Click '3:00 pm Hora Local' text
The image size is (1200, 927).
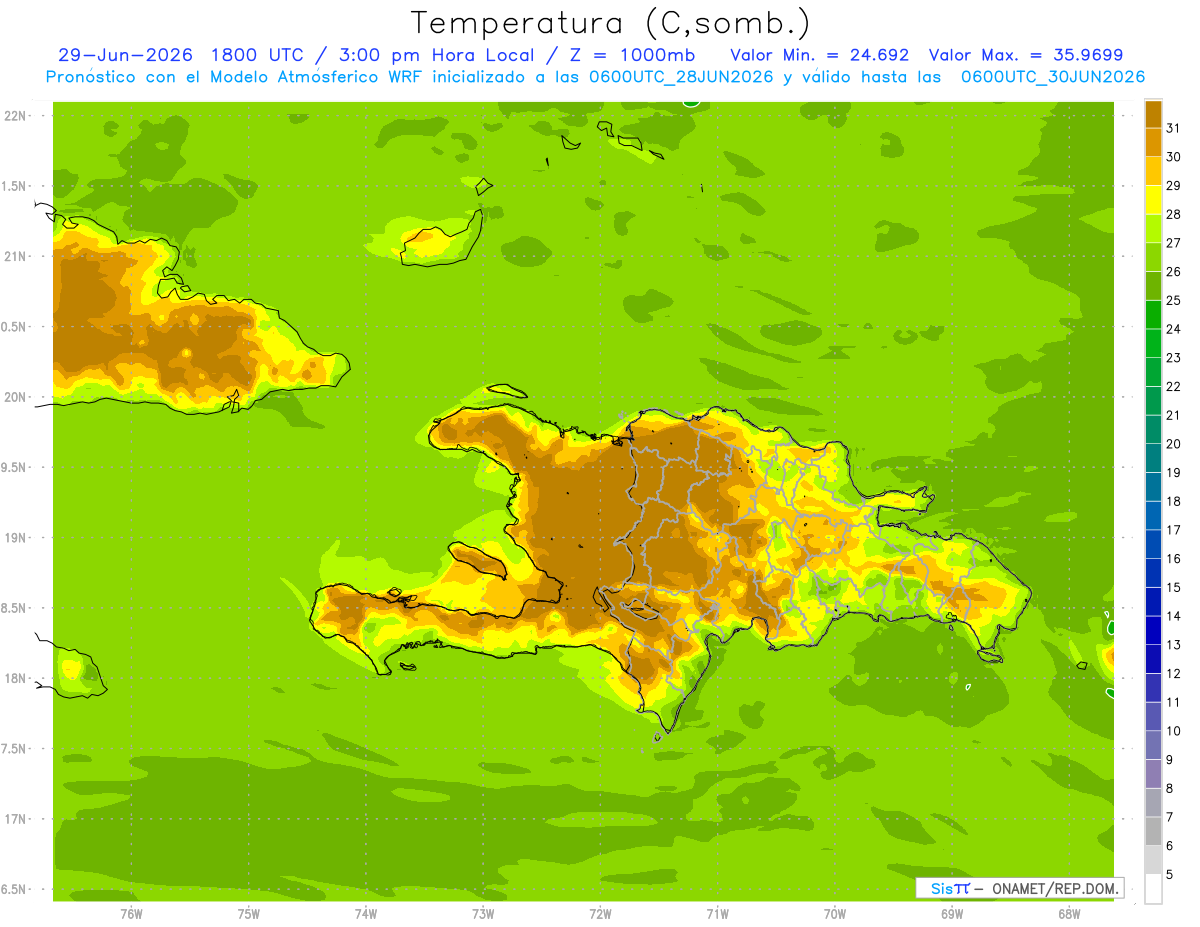pyautogui.click(x=439, y=55)
